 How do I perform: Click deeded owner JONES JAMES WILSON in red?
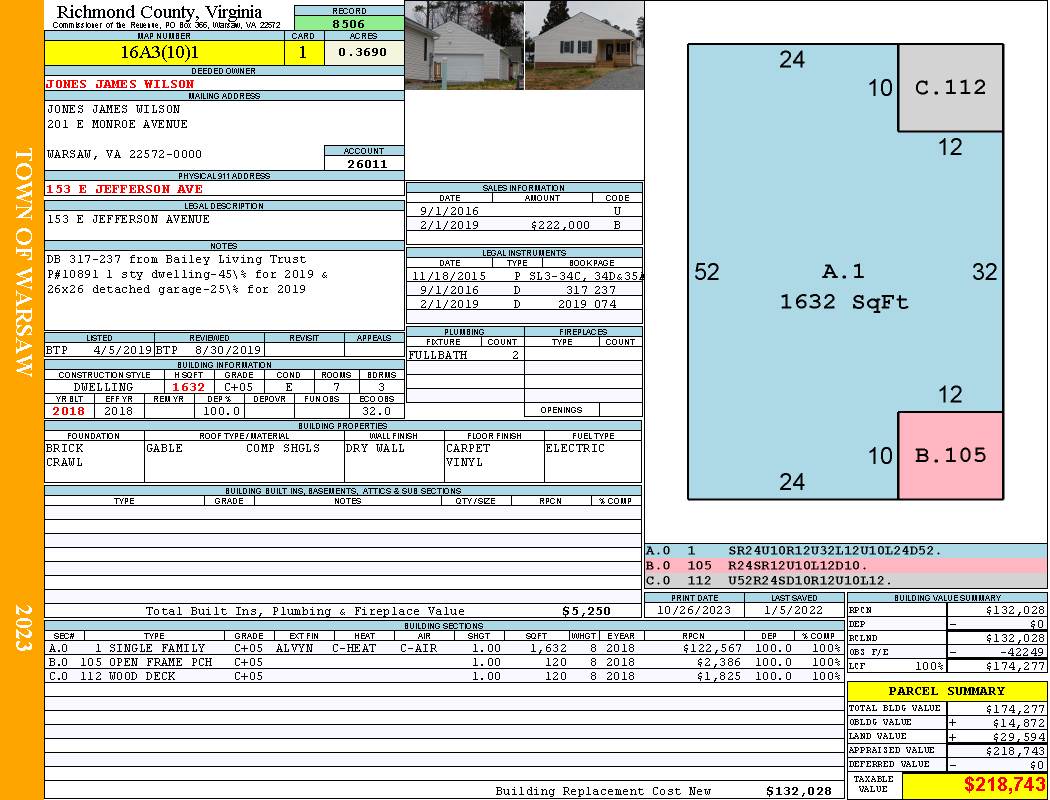point(120,84)
